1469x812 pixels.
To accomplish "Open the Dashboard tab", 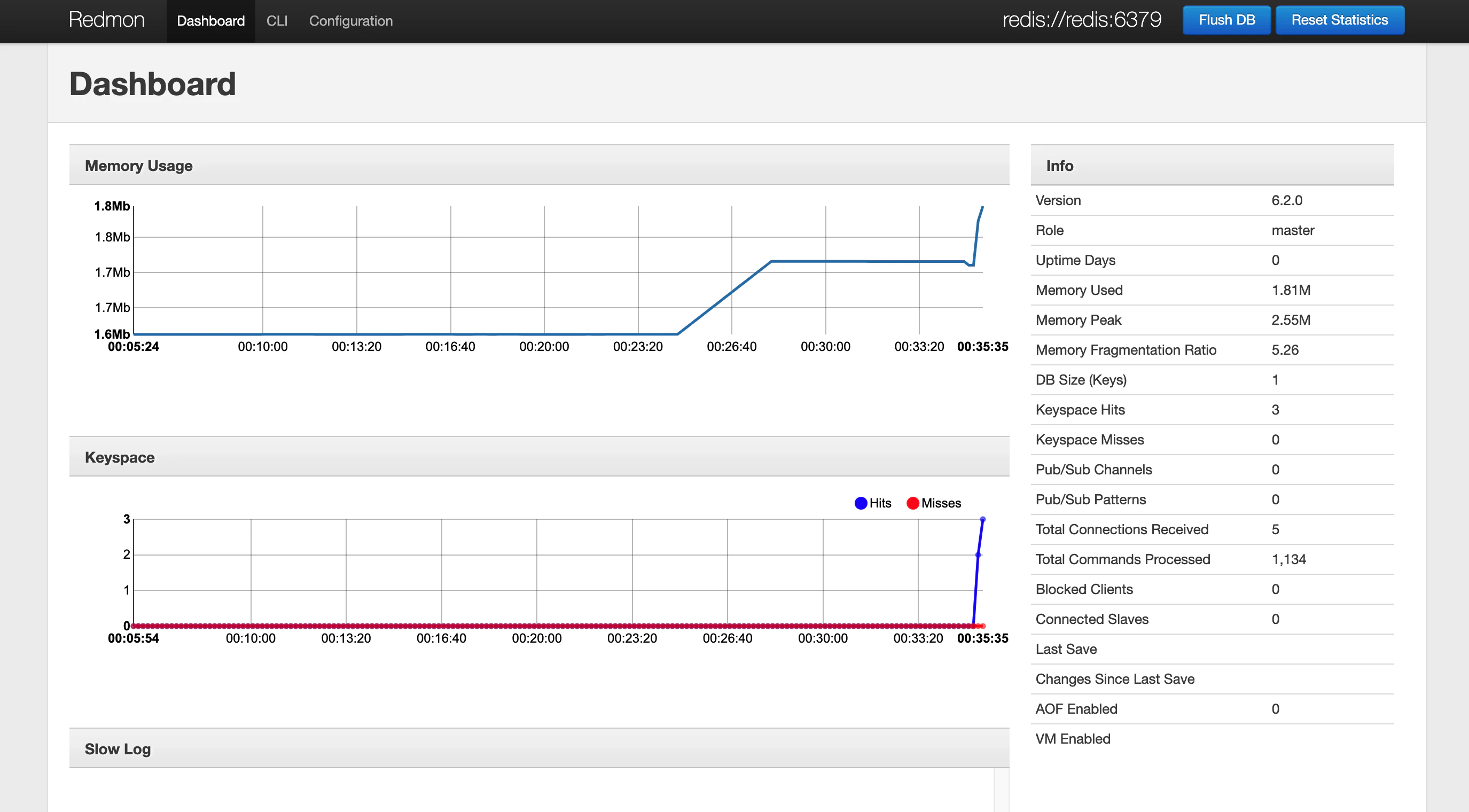I will click(210, 21).
